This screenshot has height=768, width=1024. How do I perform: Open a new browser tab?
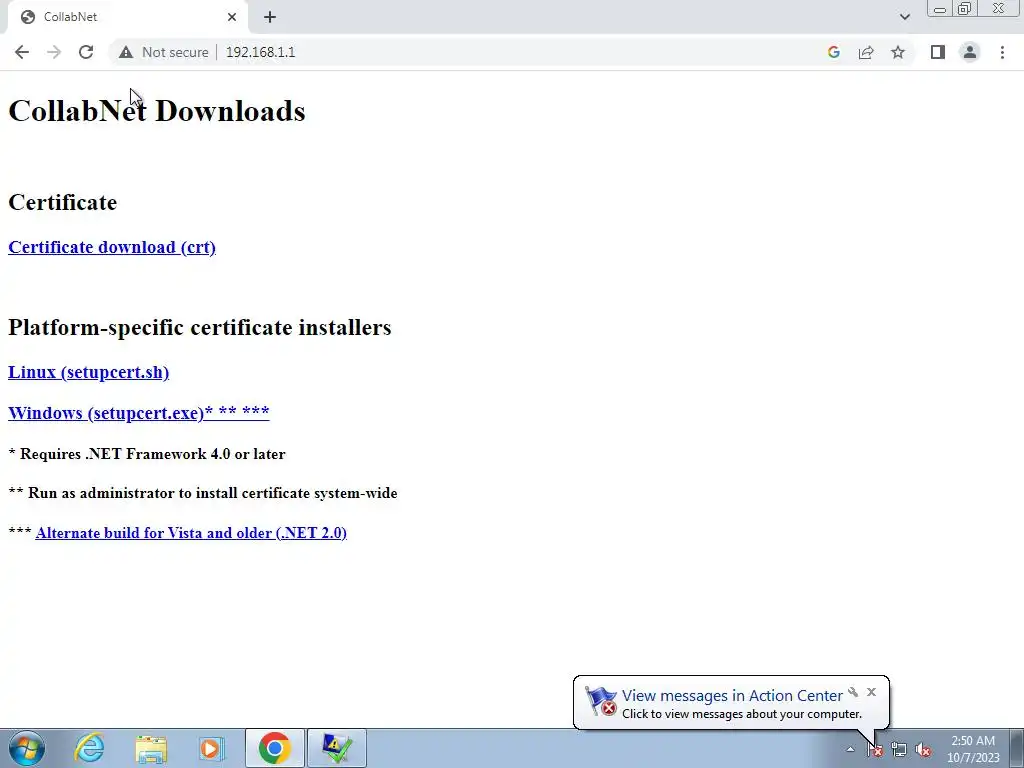point(270,17)
